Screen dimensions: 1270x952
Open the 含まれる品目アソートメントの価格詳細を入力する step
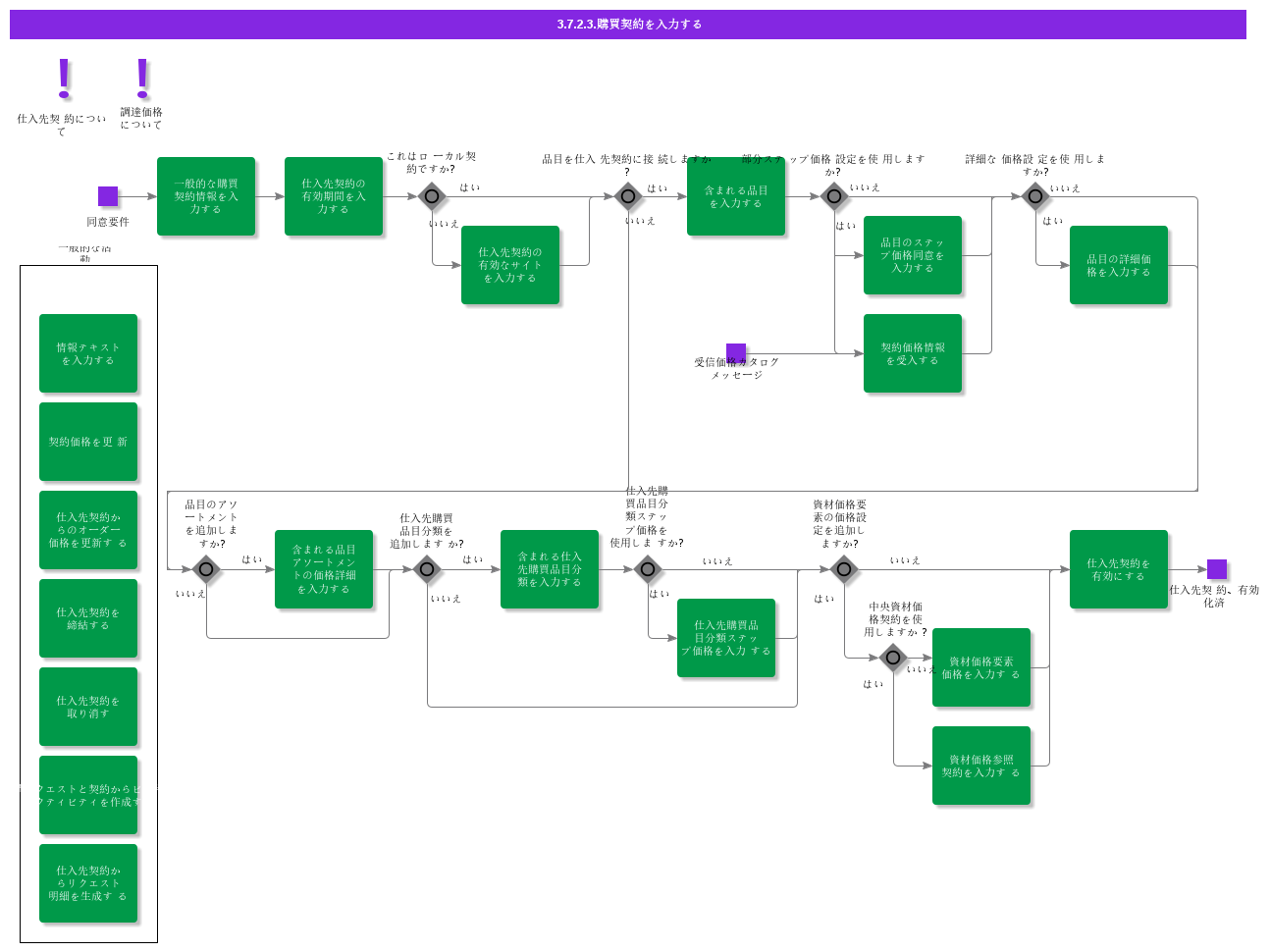[324, 569]
